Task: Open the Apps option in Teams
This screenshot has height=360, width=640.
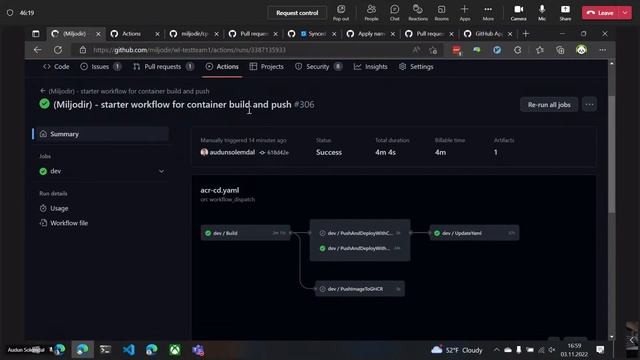Action: [x=464, y=13]
